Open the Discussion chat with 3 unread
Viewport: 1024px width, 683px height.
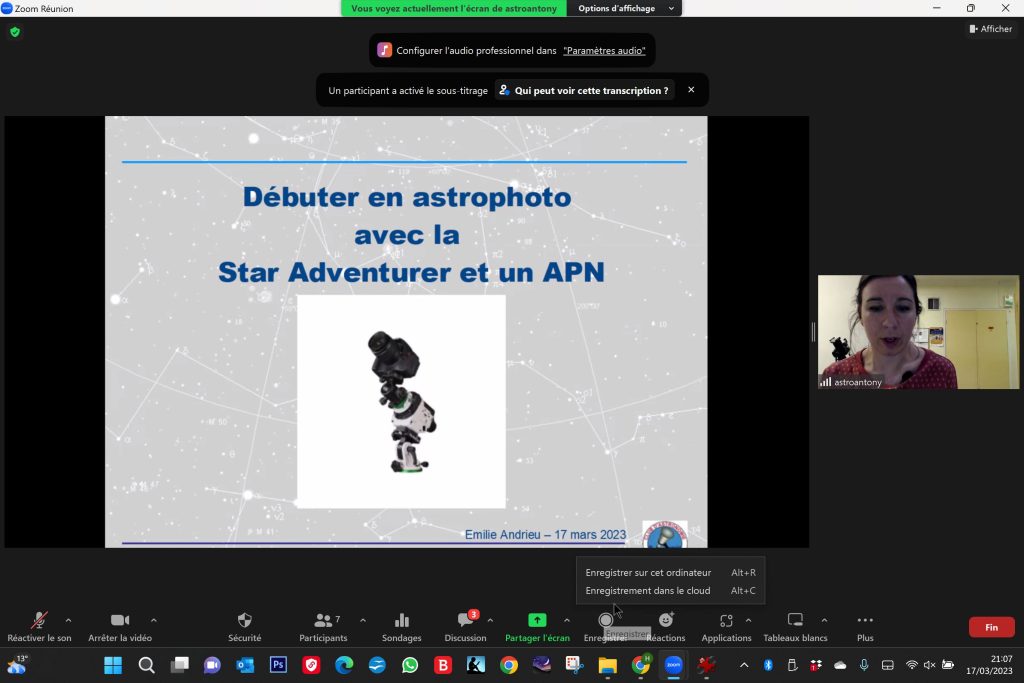tap(466, 626)
